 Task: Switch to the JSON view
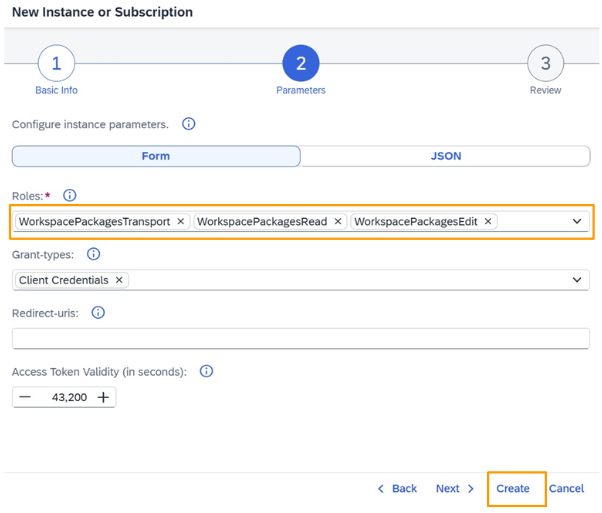(445, 156)
